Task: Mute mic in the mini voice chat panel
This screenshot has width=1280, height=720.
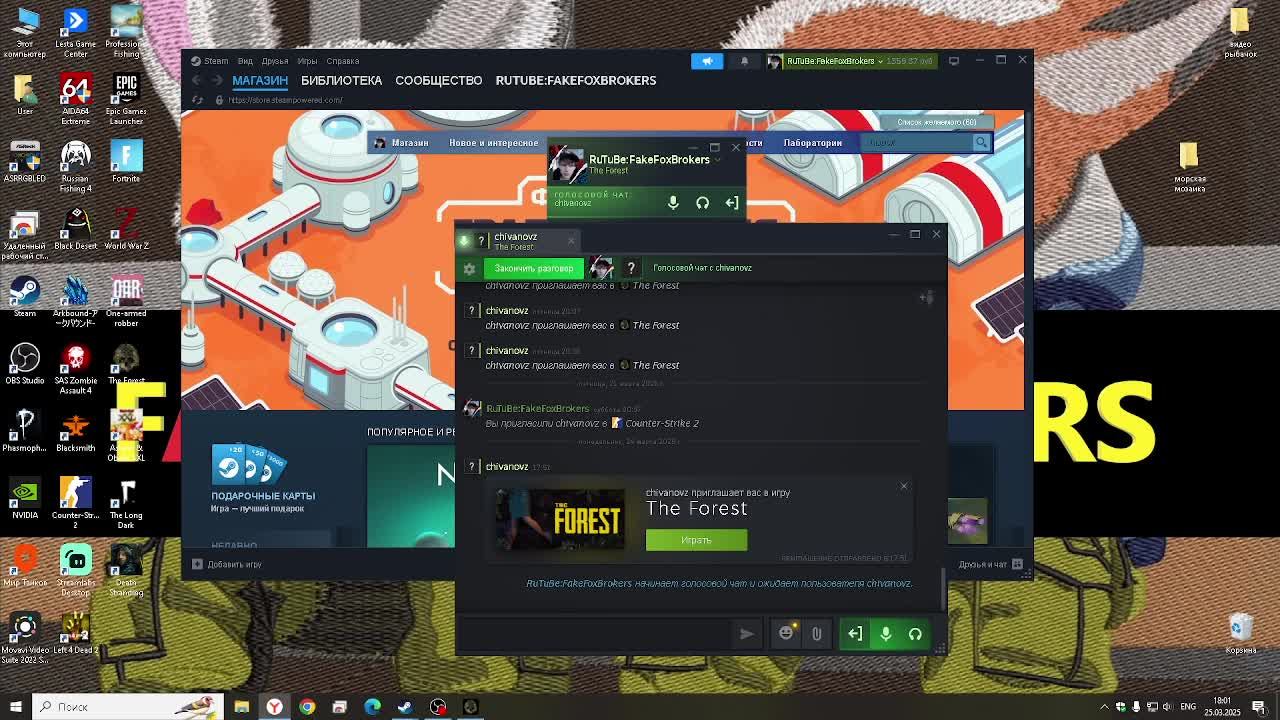Action: [x=673, y=203]
